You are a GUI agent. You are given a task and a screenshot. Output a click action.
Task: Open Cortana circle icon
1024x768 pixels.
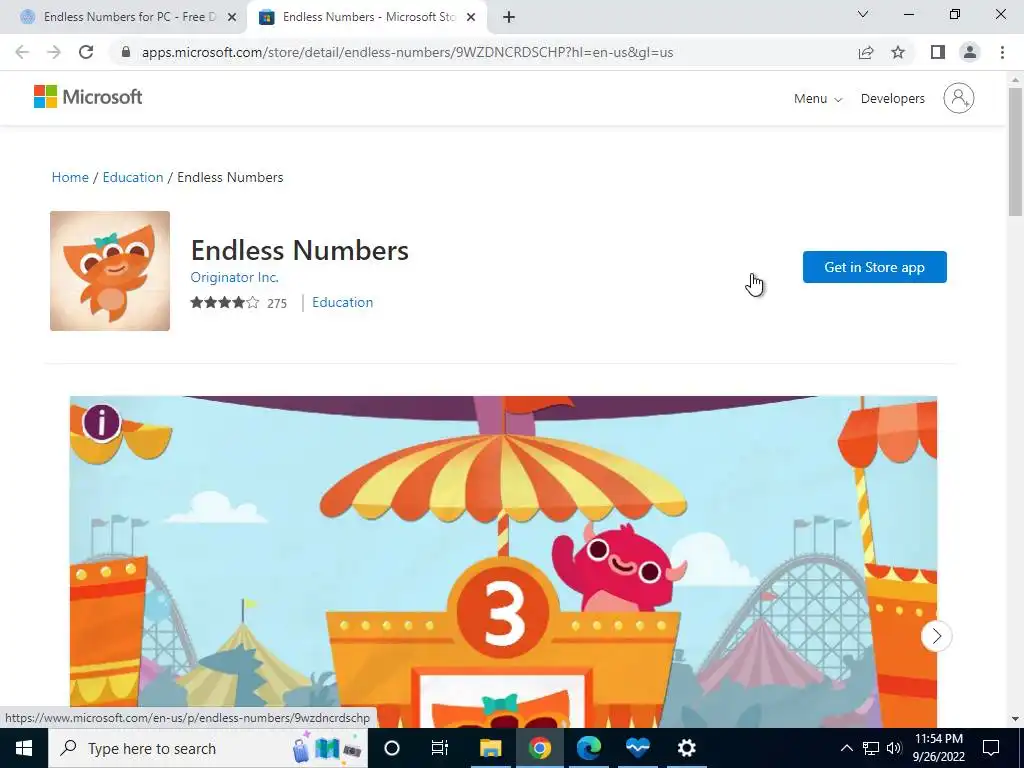point(392,748)
